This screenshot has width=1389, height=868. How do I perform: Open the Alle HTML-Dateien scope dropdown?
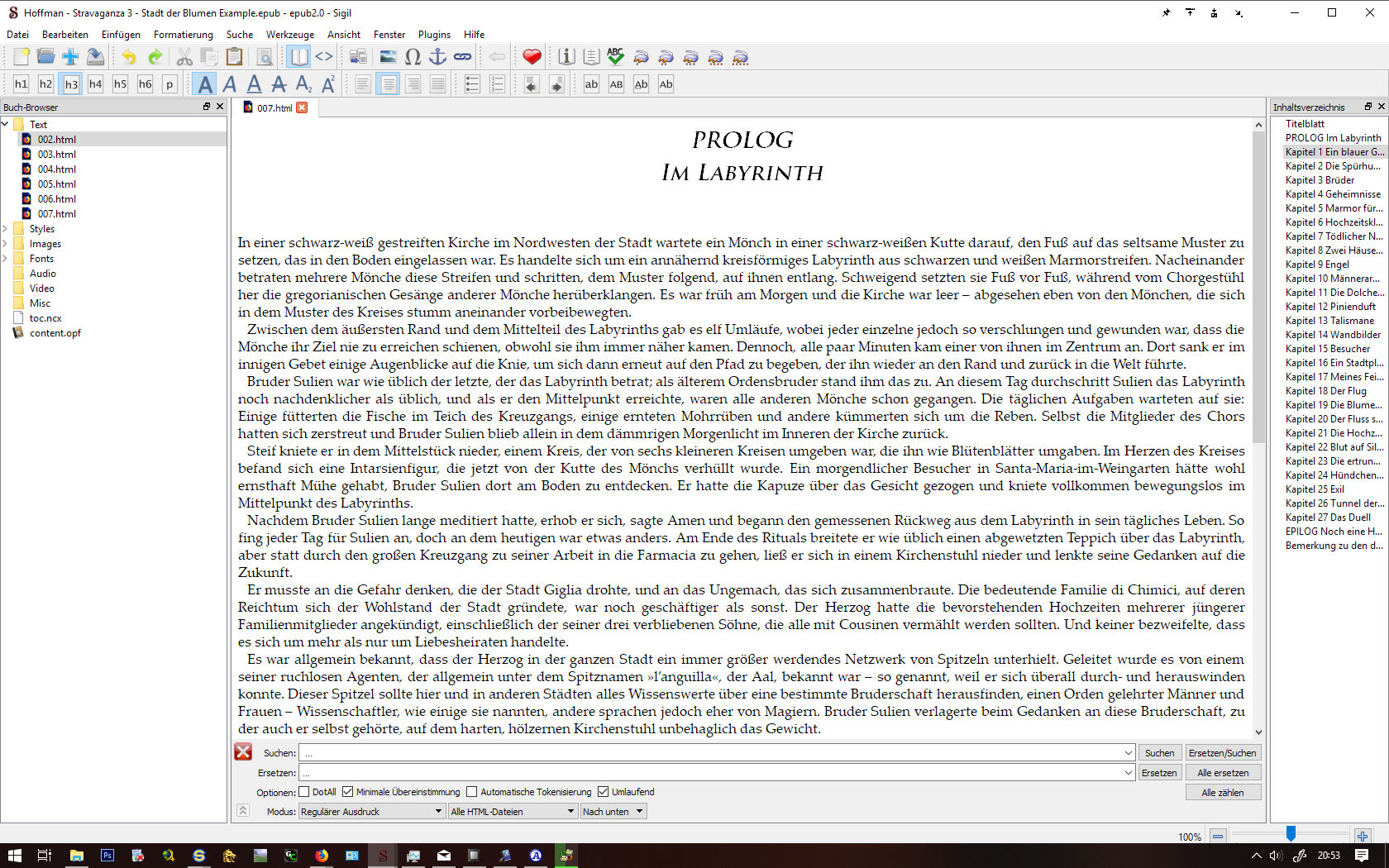pos(512,812)
